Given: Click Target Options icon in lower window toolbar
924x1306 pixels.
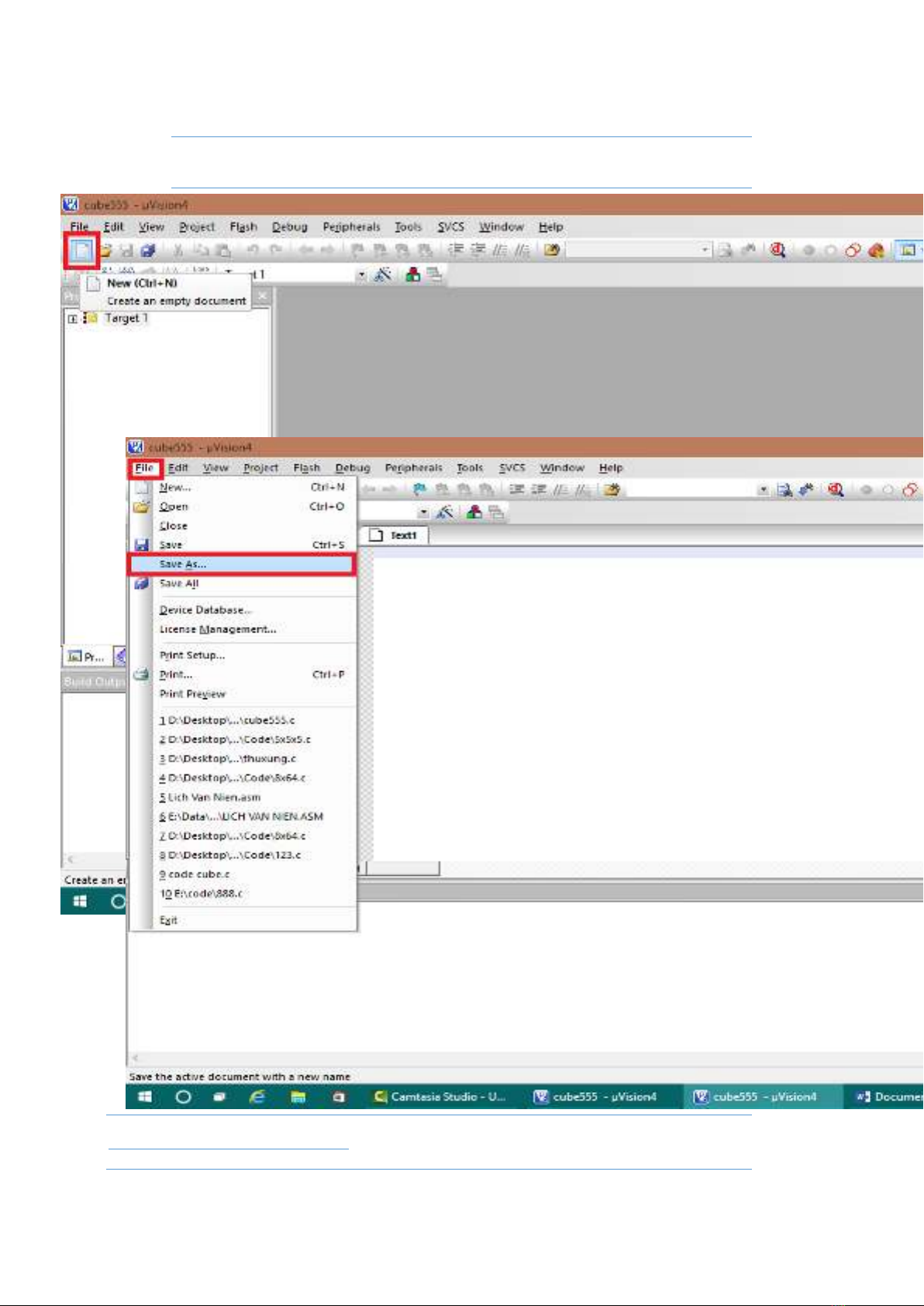Looking at the screenshot, I should pos(444,512).
